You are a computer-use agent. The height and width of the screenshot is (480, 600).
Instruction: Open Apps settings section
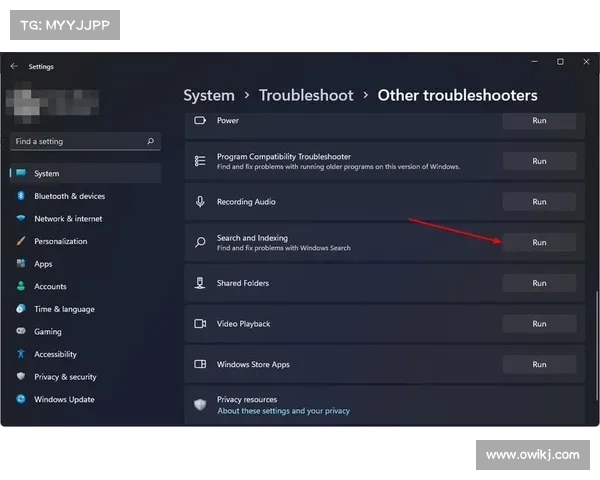click(x=85, y=263)
